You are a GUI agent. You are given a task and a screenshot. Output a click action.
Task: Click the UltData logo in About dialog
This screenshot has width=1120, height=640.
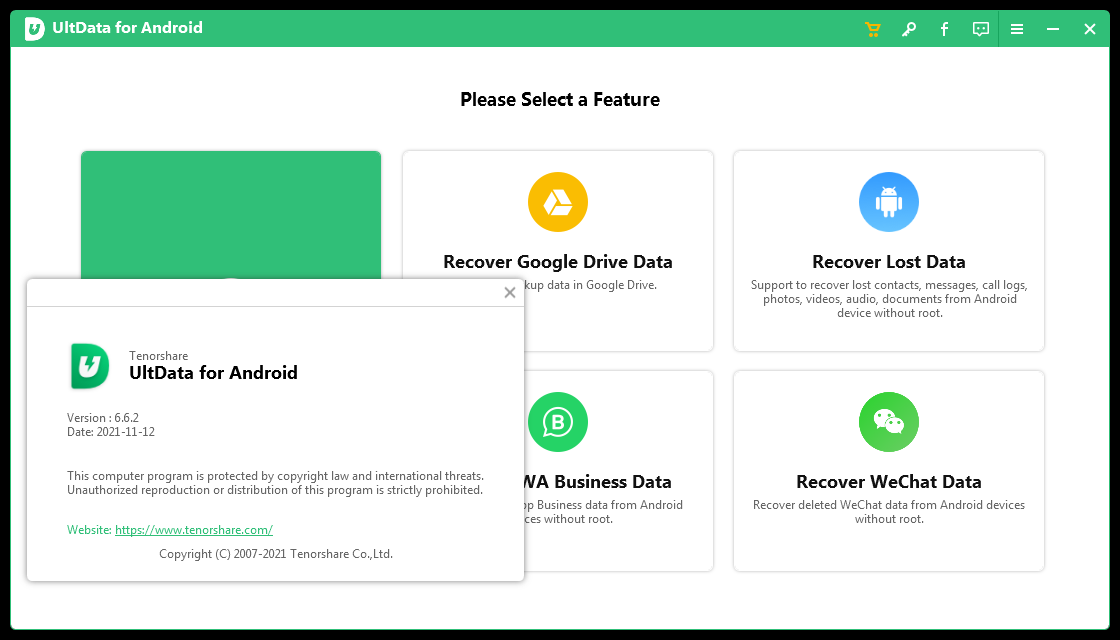(x=90, y=366)
